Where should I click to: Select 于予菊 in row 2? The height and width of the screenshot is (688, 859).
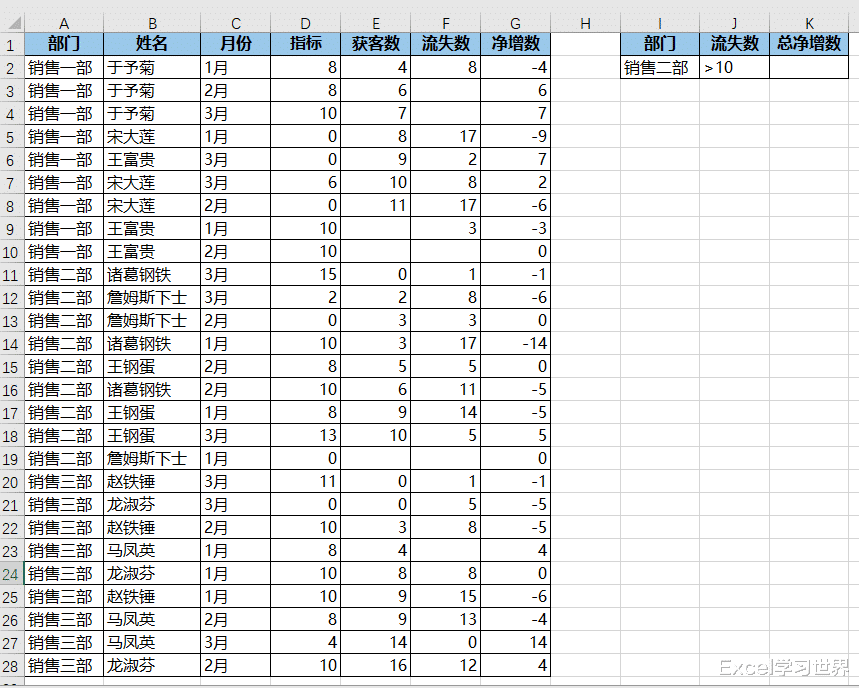[152, 67]
